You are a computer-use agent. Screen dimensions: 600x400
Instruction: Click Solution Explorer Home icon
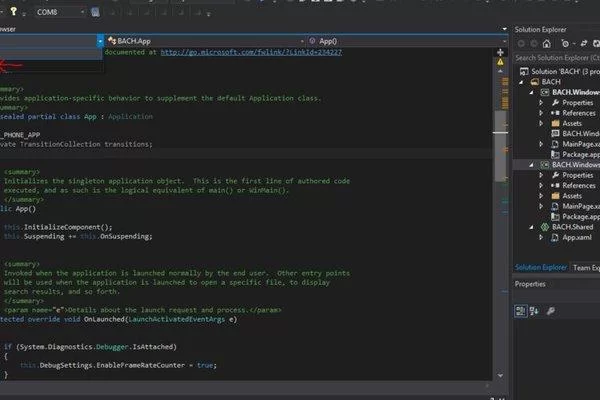click(x=546, y=44)
